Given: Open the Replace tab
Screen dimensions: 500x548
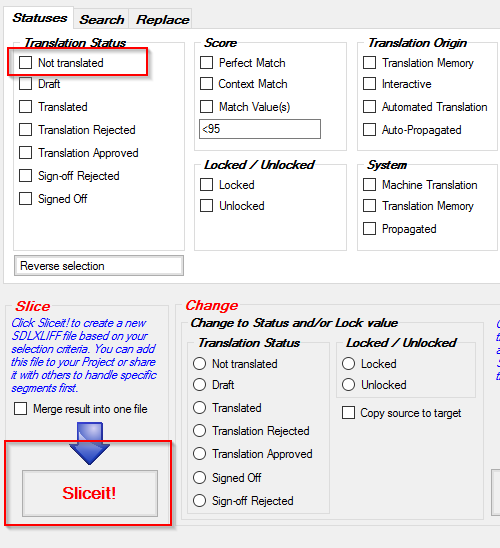Looking at the screenshot, I should (x=163, y=19).
